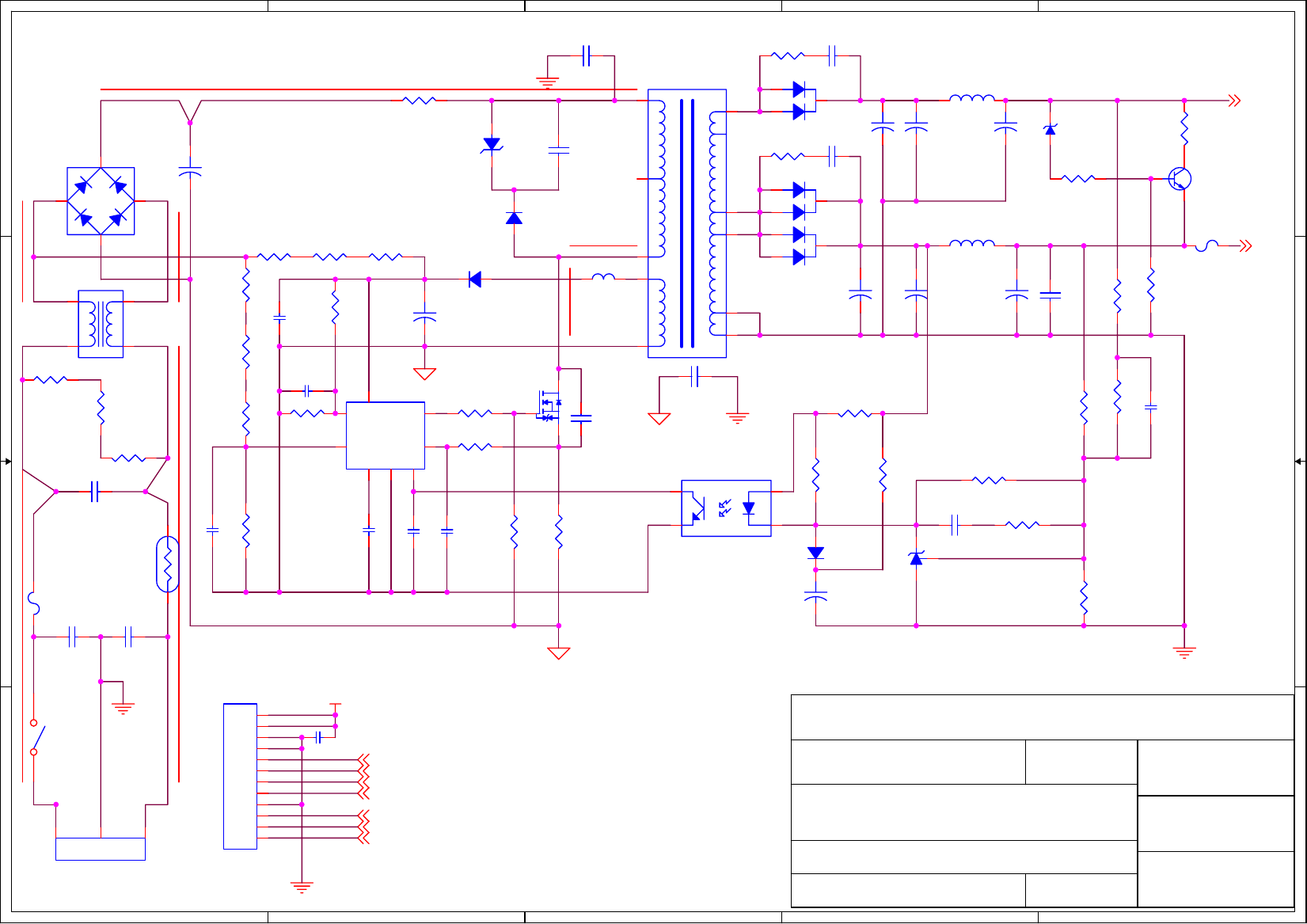1307x924 pixels.
Task: Select the diode below the optocoupler LED
Action: click(815, 553)
